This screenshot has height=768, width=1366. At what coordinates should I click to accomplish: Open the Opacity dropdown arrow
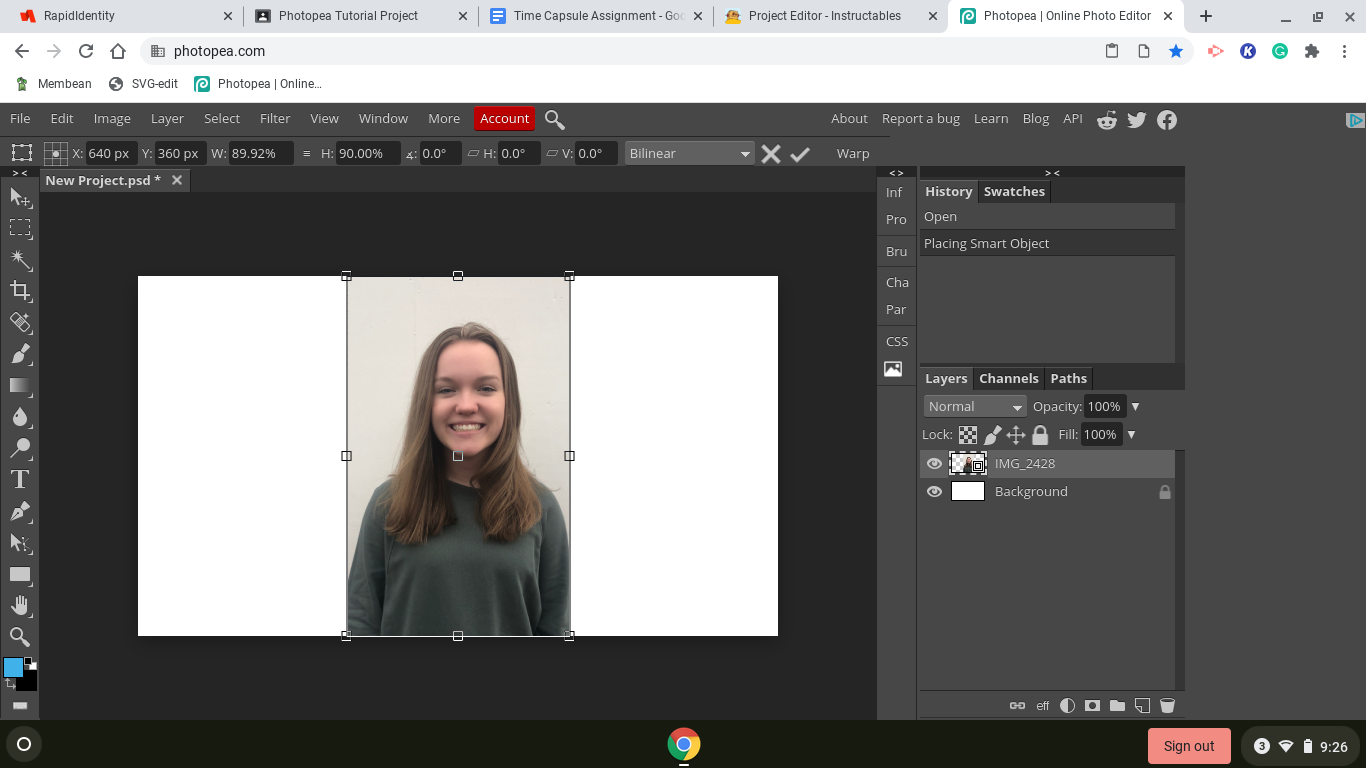point(1133,406)
